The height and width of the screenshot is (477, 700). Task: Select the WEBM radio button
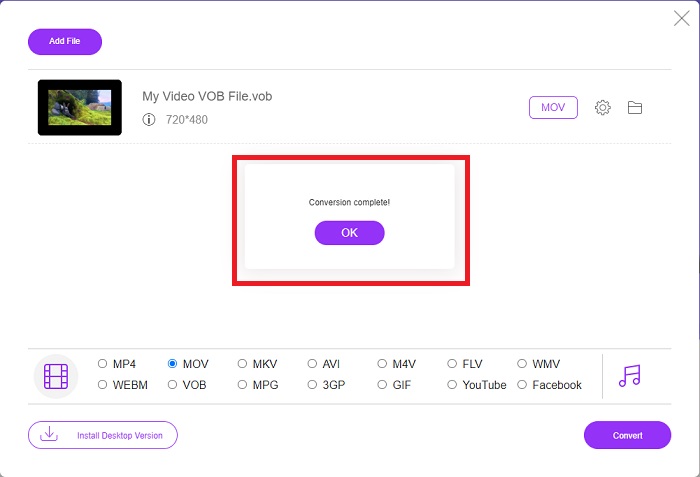[x=102, y=385]
